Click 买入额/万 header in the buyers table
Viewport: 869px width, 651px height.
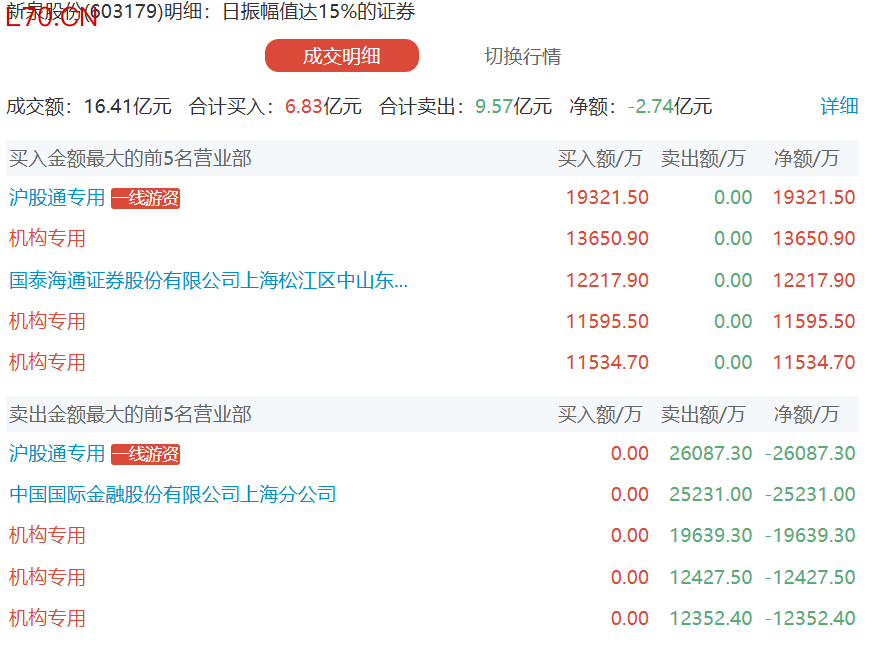tap(600, 159)
